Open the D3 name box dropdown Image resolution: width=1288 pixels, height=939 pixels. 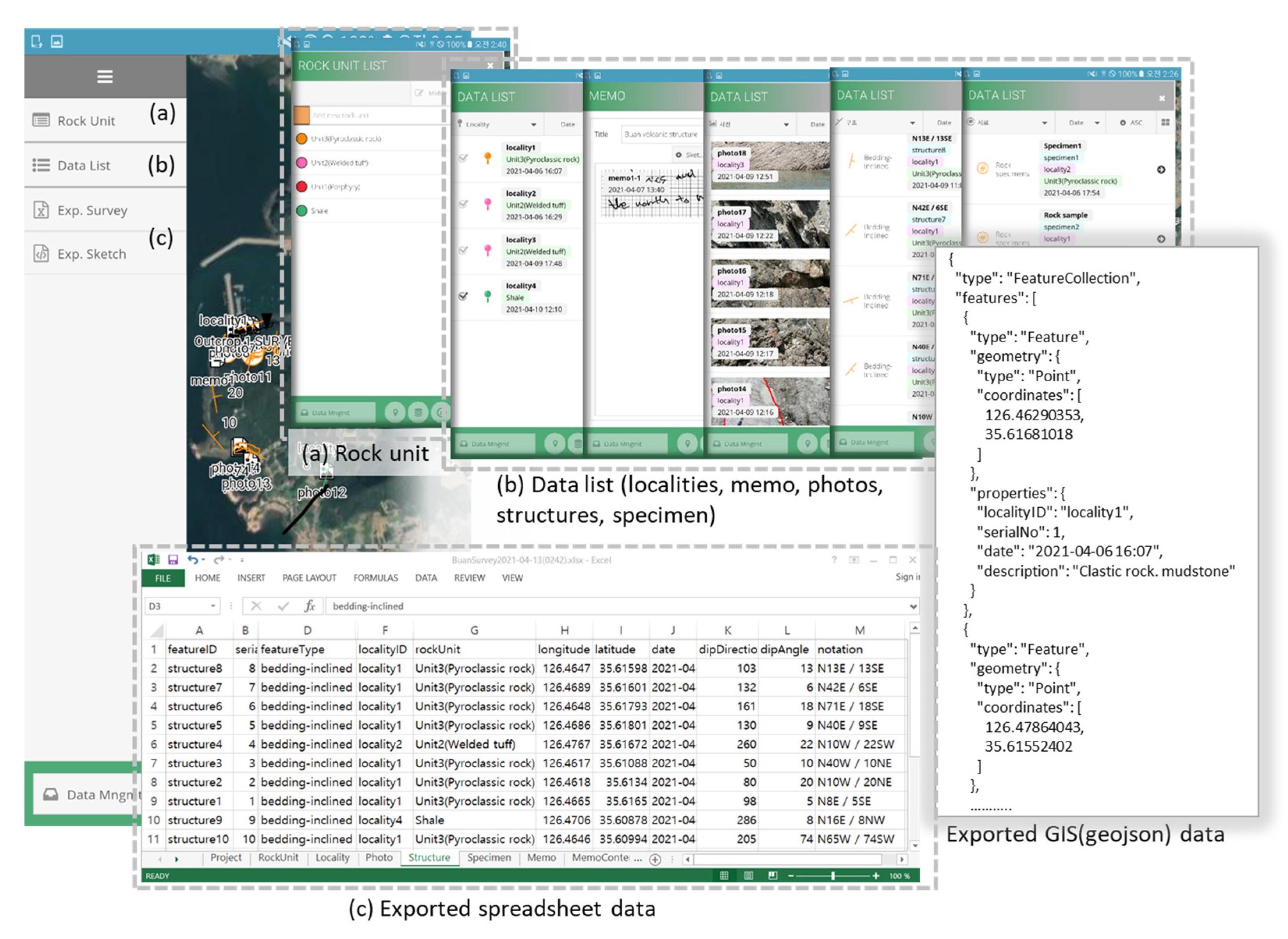point(213,606)
